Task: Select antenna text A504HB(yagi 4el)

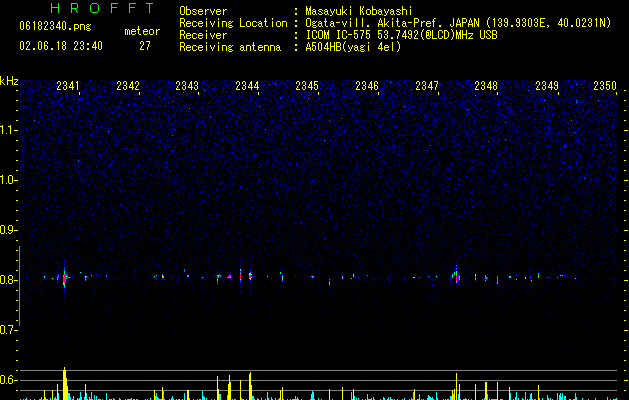Action: click(353, 47)
